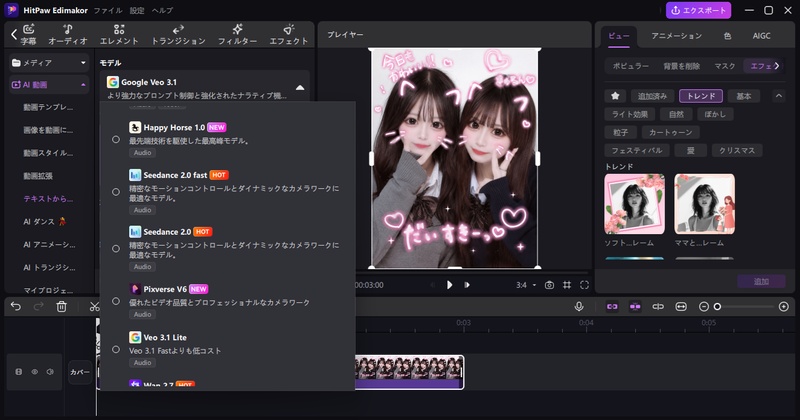Click the timeline split-at-playhead icon
800x420 pixels.
(658, 307)
